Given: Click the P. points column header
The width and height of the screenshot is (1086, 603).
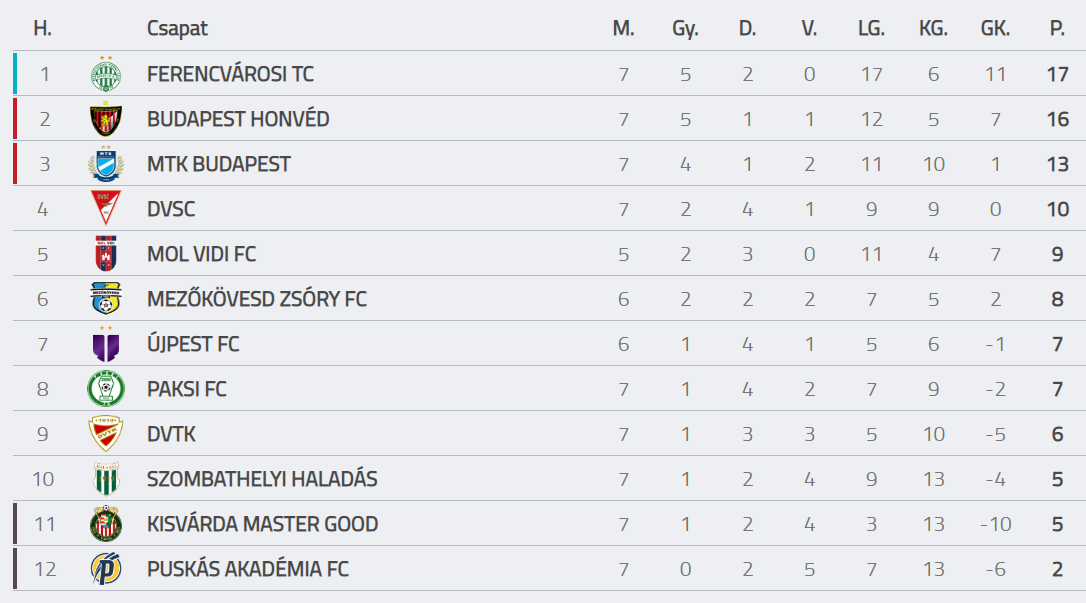Looking at the screenshot, I should pyautogui.click(x=1057, y=28).
